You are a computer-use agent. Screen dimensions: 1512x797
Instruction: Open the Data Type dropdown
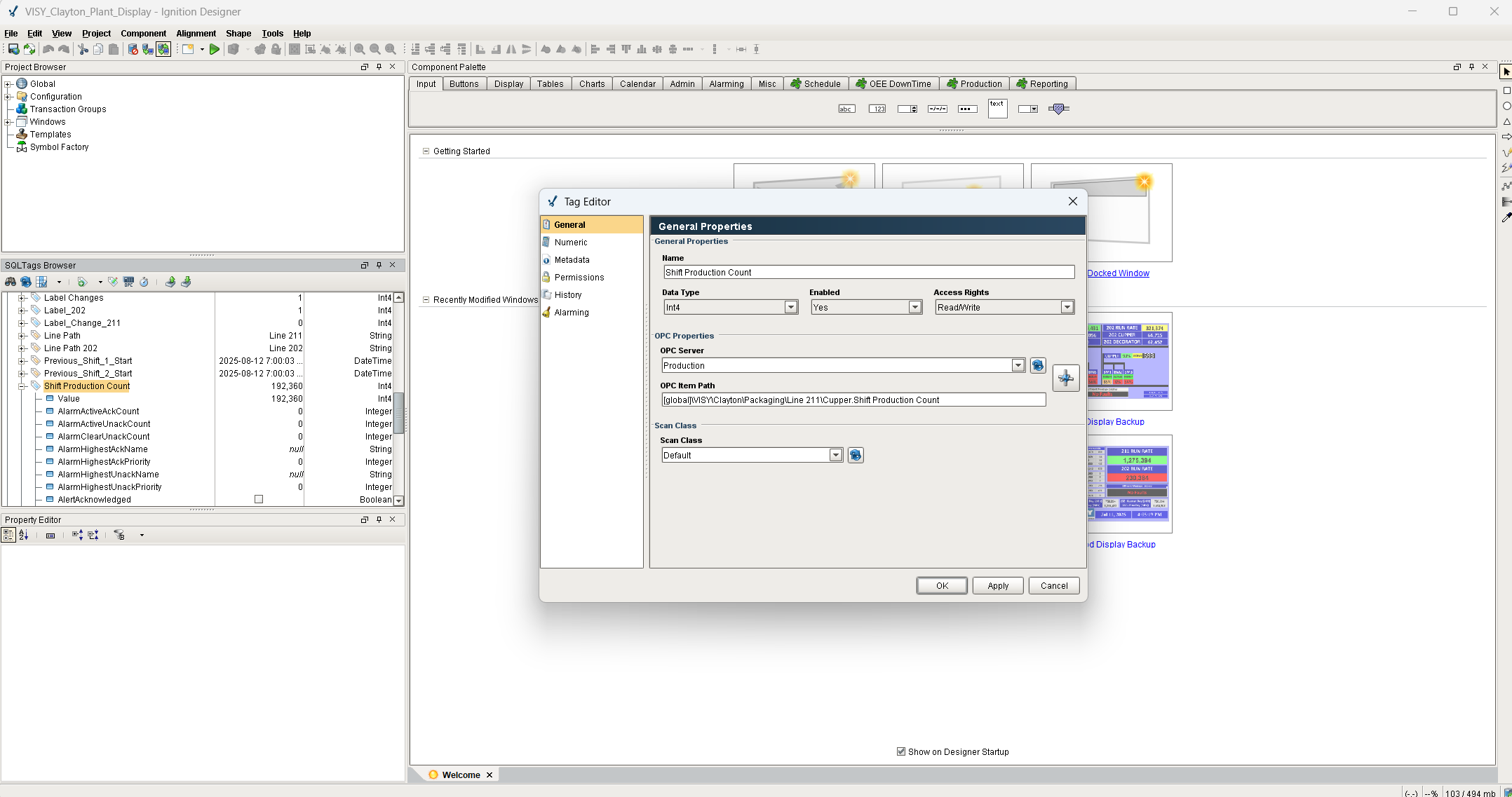click(790, 307)
